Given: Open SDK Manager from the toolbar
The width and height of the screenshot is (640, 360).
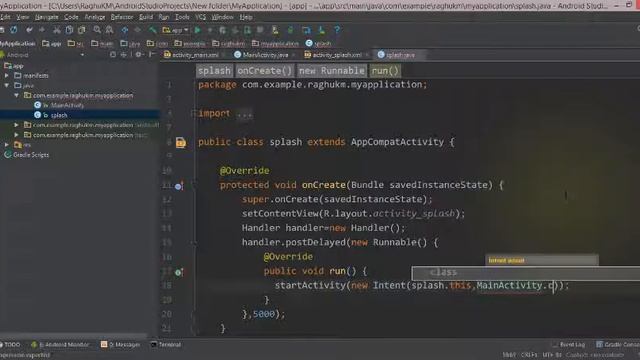Looking at the screenshot, I should [x=322, y=30].
